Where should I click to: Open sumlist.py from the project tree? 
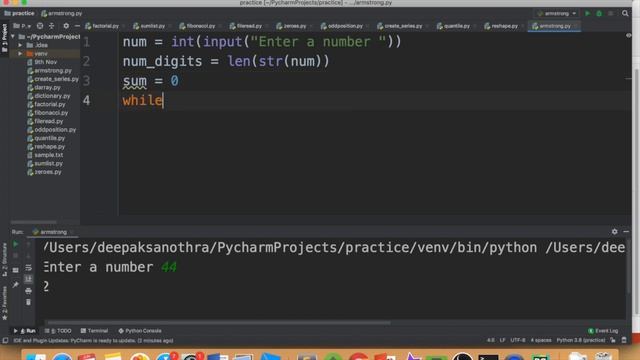point(45,163)
